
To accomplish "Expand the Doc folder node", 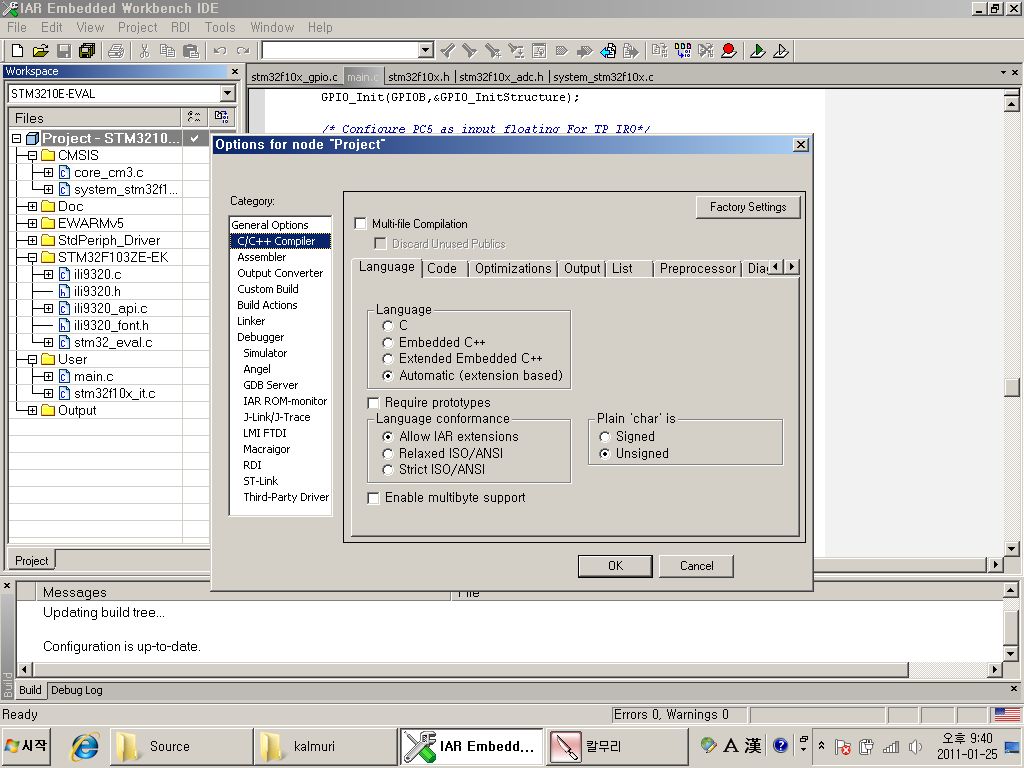I will [32, 206].
